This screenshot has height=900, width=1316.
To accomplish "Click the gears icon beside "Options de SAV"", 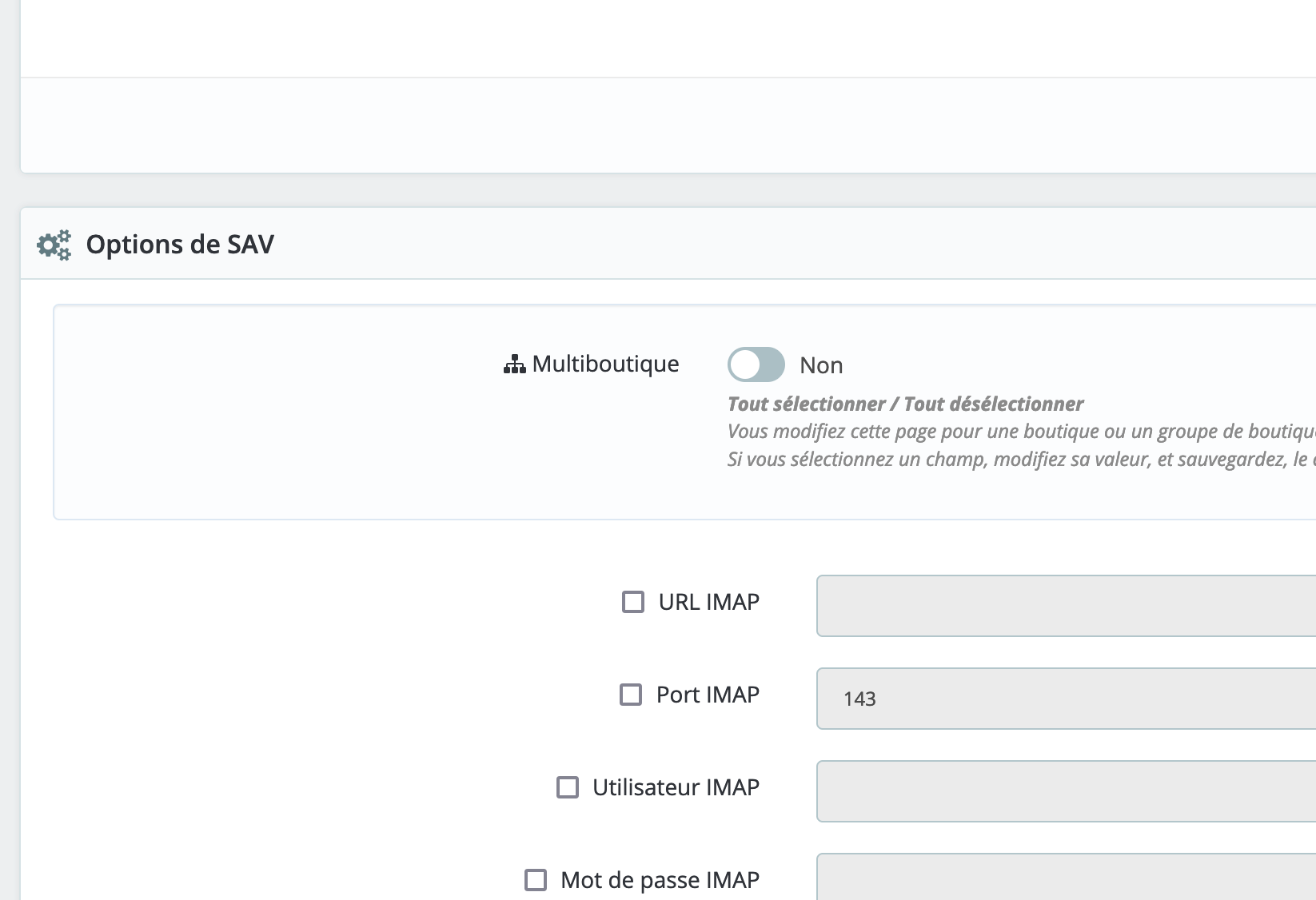I will 54,245.
